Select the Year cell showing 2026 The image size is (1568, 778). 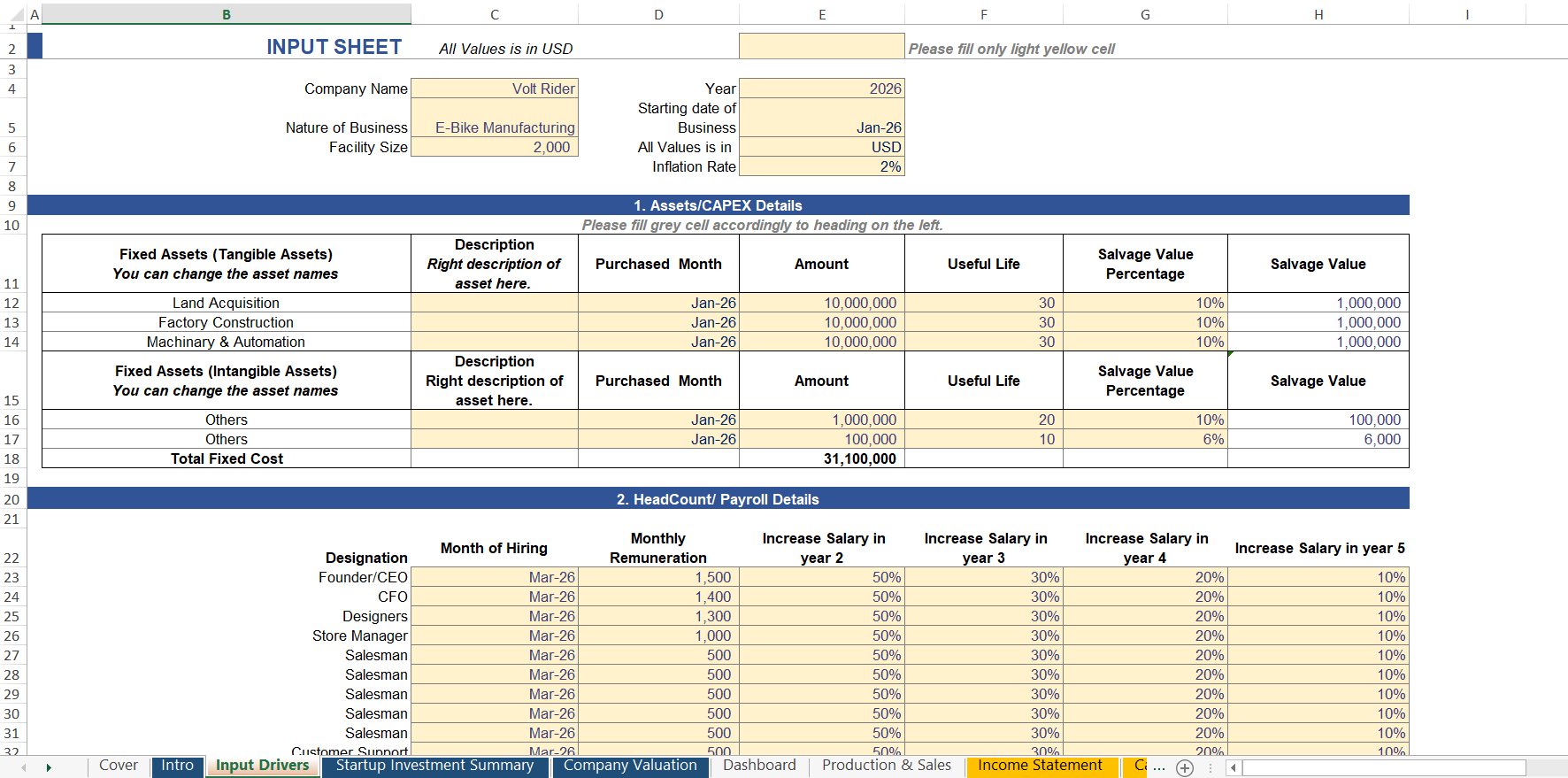coord(821,89)
